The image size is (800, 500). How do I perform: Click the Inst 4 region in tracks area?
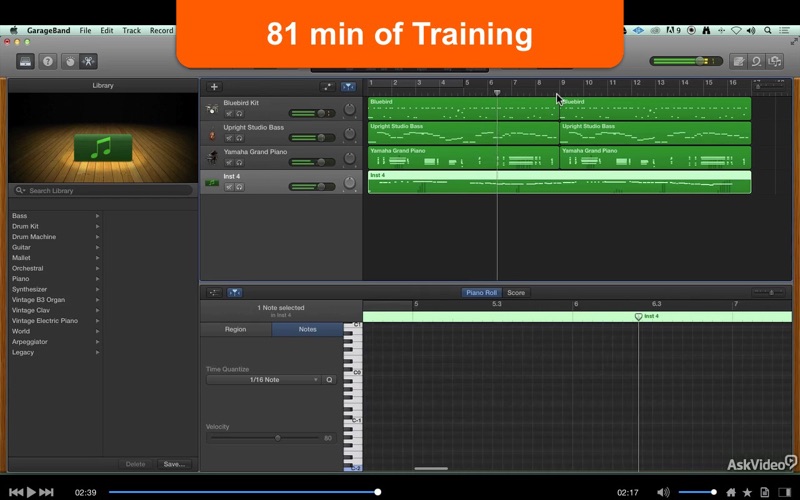coord(559,182)
